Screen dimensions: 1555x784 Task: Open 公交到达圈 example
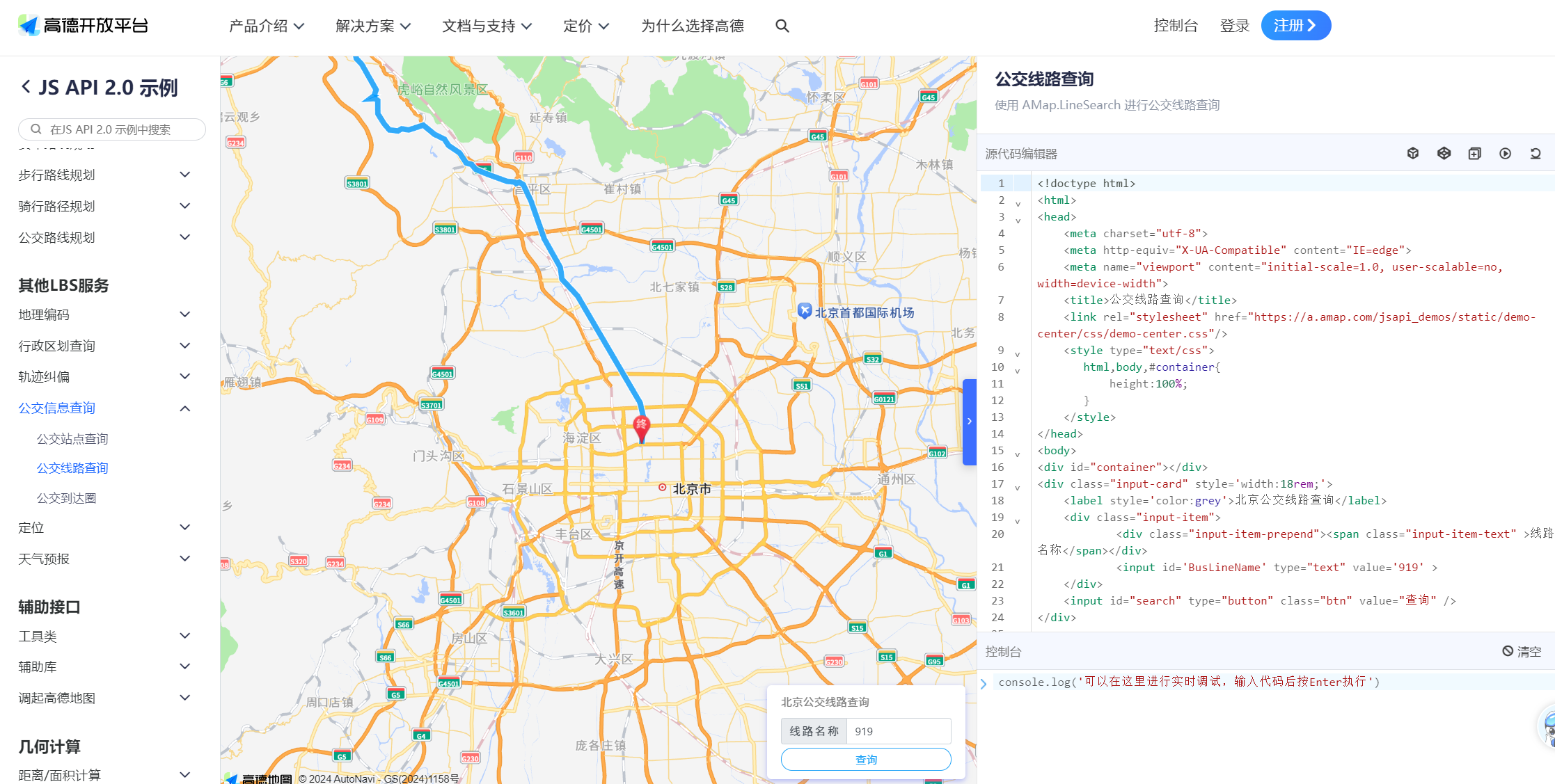click(x=66, y=498)
